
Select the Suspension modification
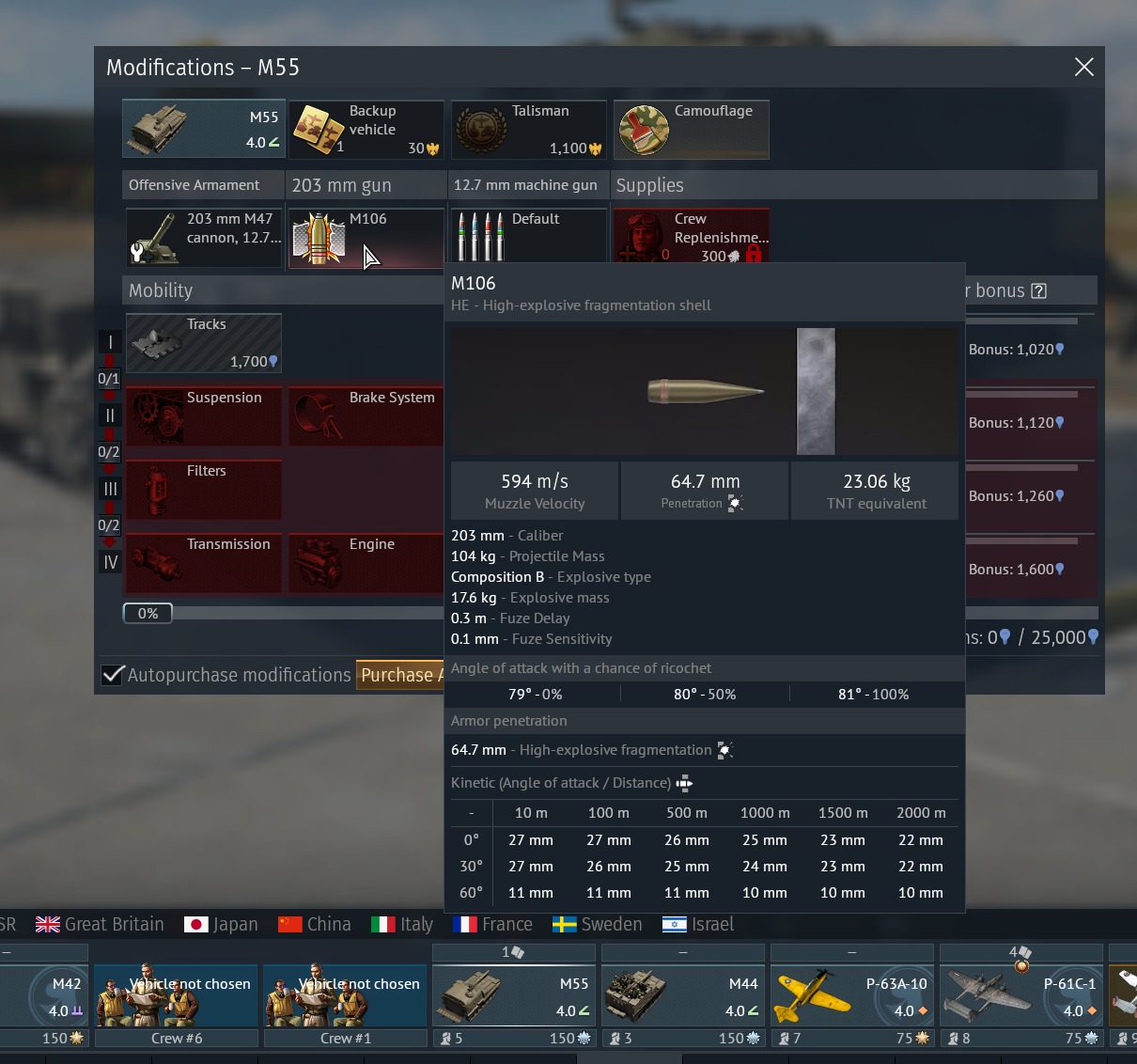[x=204, y=416]
